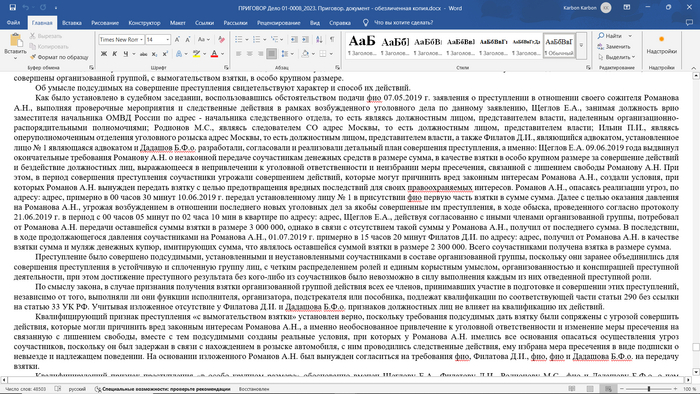Switch to the Макет tab
This screenshot has height=394, width=700.
click(x=178, y=23)
